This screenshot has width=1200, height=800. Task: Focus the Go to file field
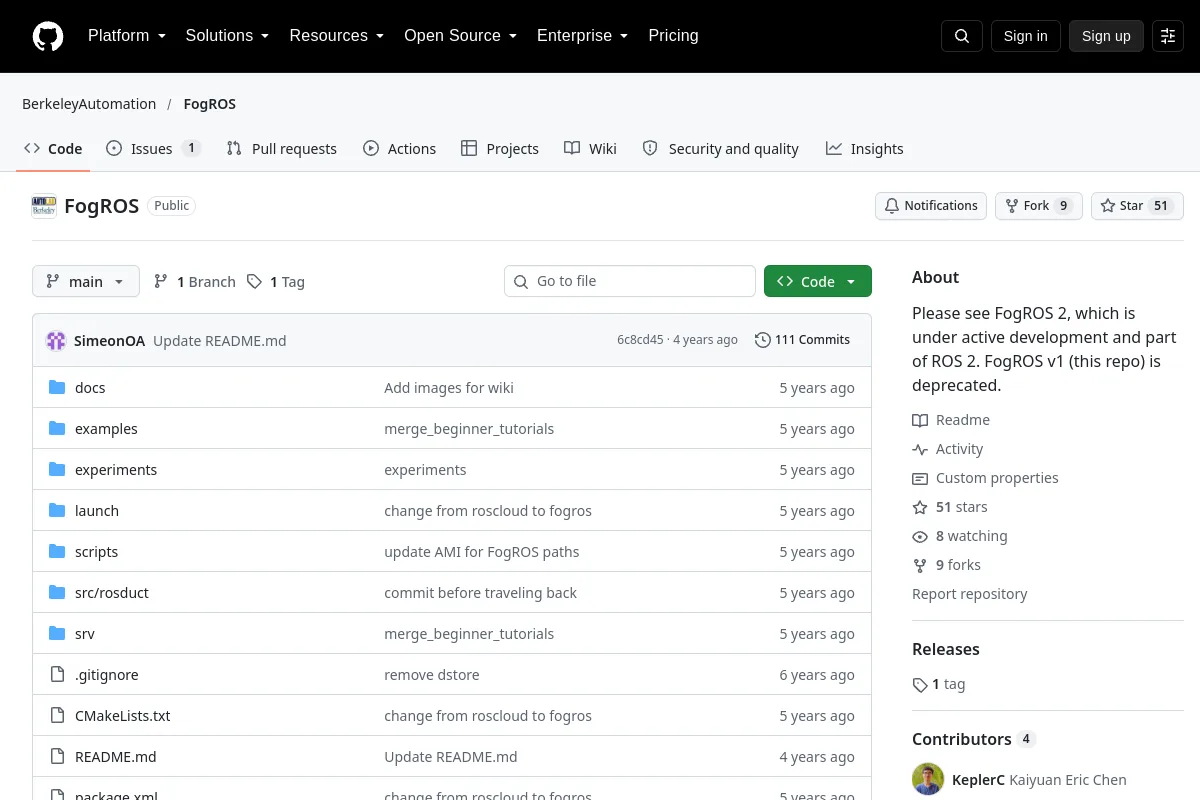[x=630, y=281]
